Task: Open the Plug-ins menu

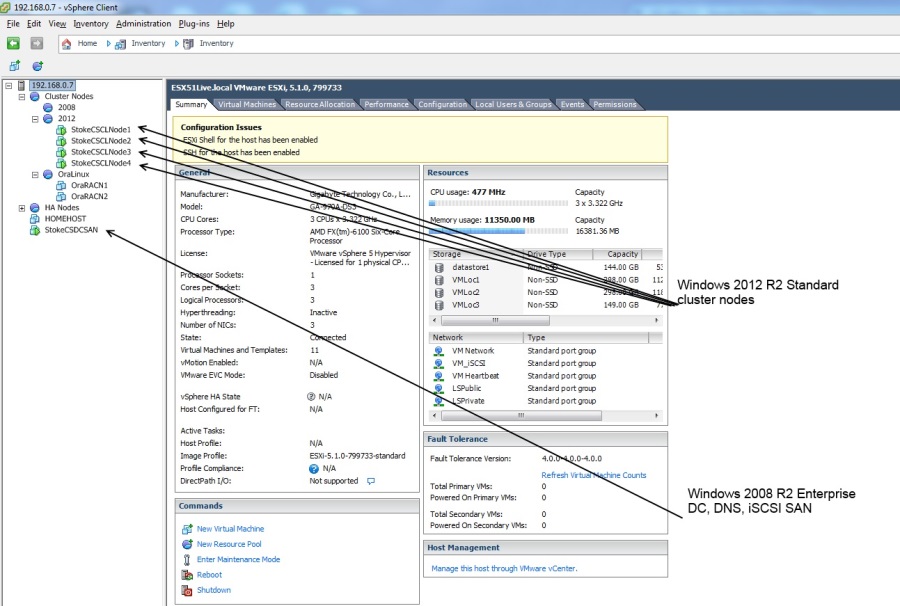Action: click(x=194, y=24)
